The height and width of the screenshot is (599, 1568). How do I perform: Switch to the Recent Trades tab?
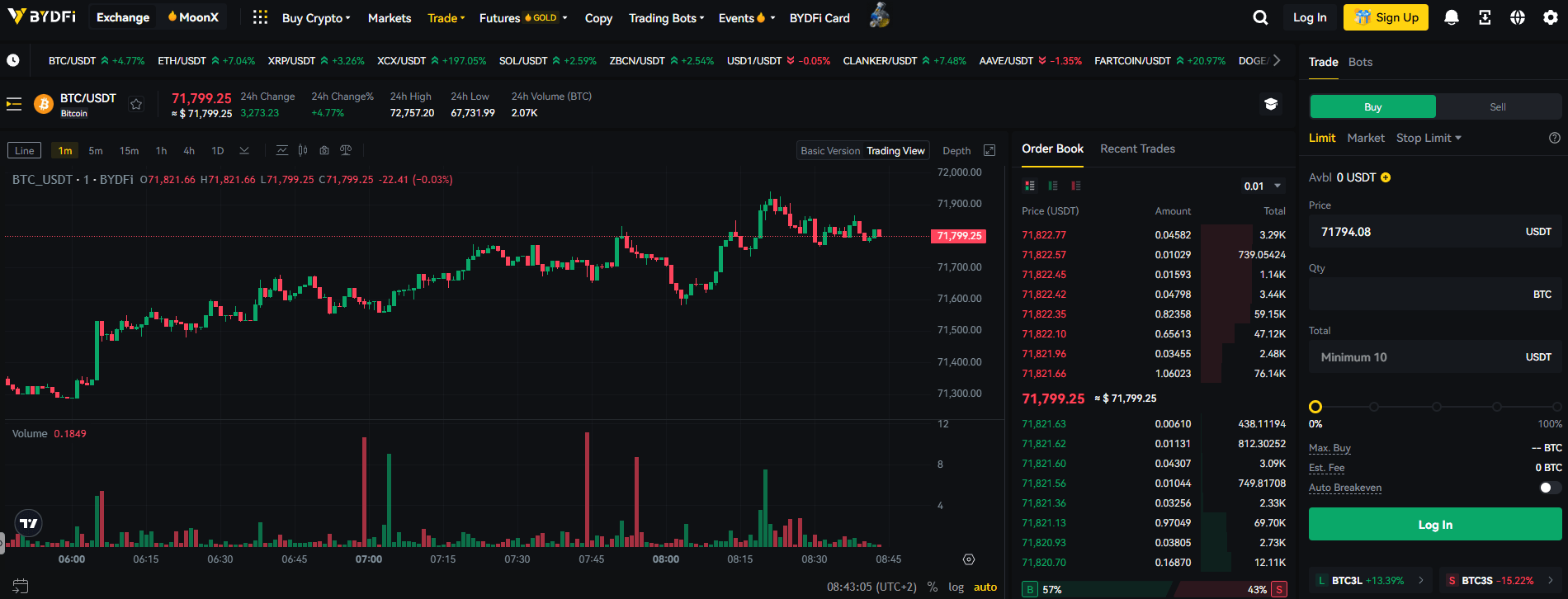(x=1137, y=149)
